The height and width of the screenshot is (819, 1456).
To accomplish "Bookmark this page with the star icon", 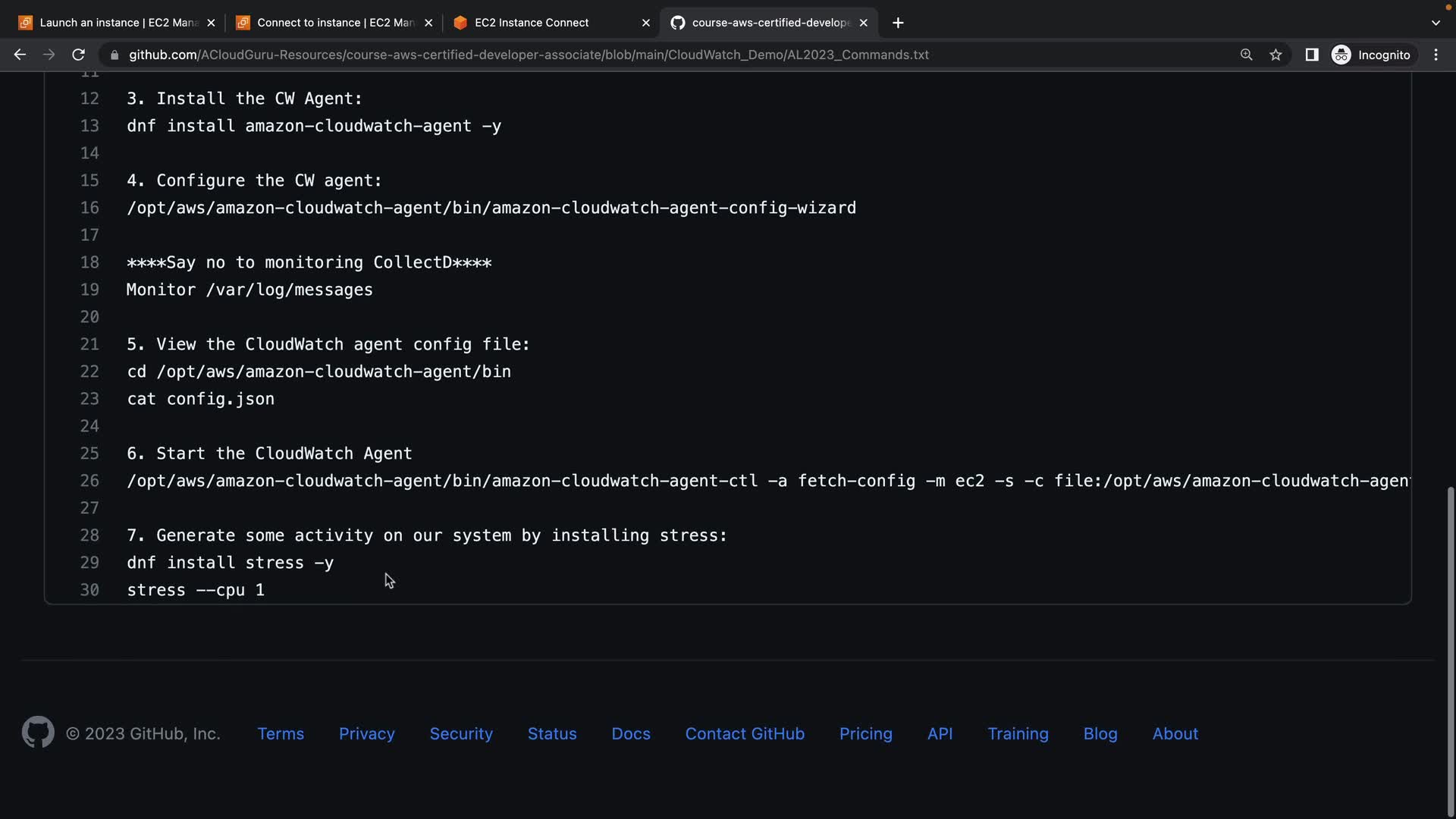I will tap(1276, 55).
